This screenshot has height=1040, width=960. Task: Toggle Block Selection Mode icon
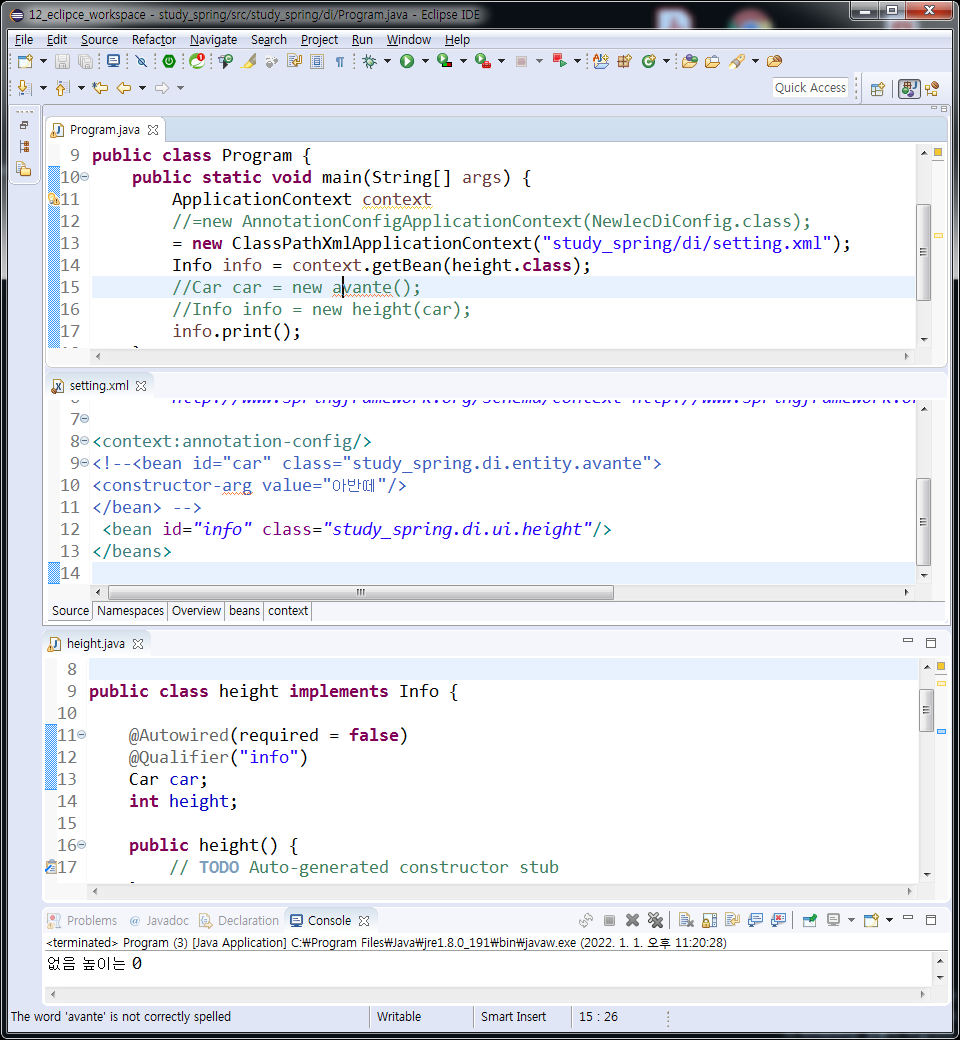(x=317, y=62)
